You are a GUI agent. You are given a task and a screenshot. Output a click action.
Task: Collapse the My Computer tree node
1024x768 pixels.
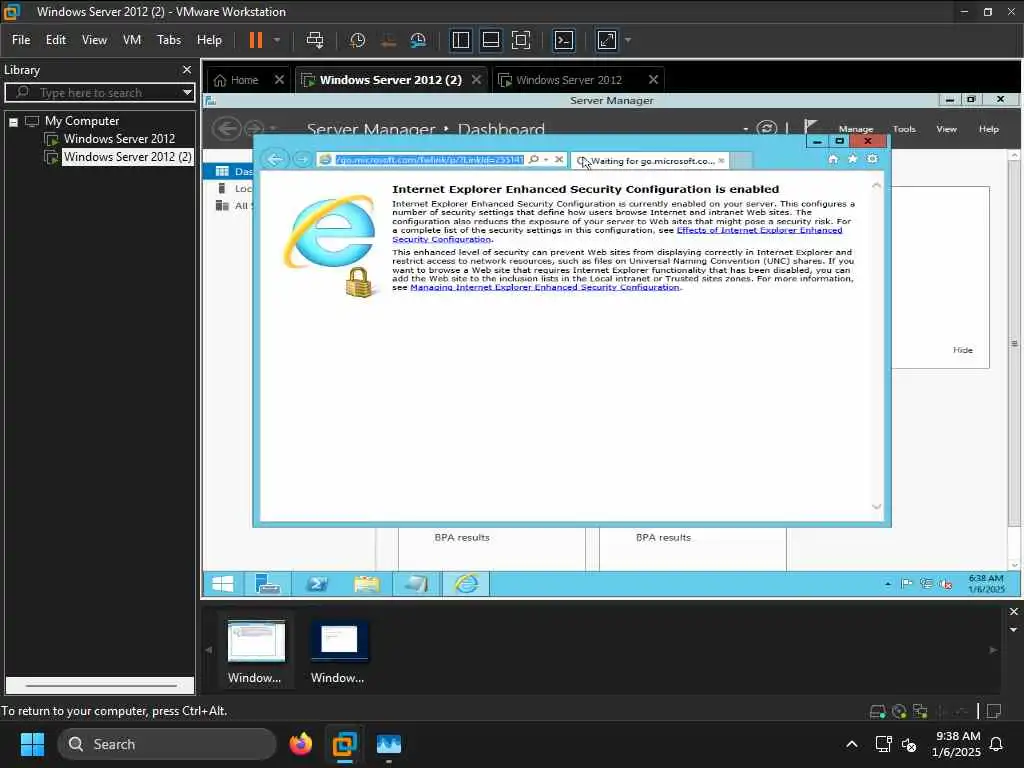[13, 121]
